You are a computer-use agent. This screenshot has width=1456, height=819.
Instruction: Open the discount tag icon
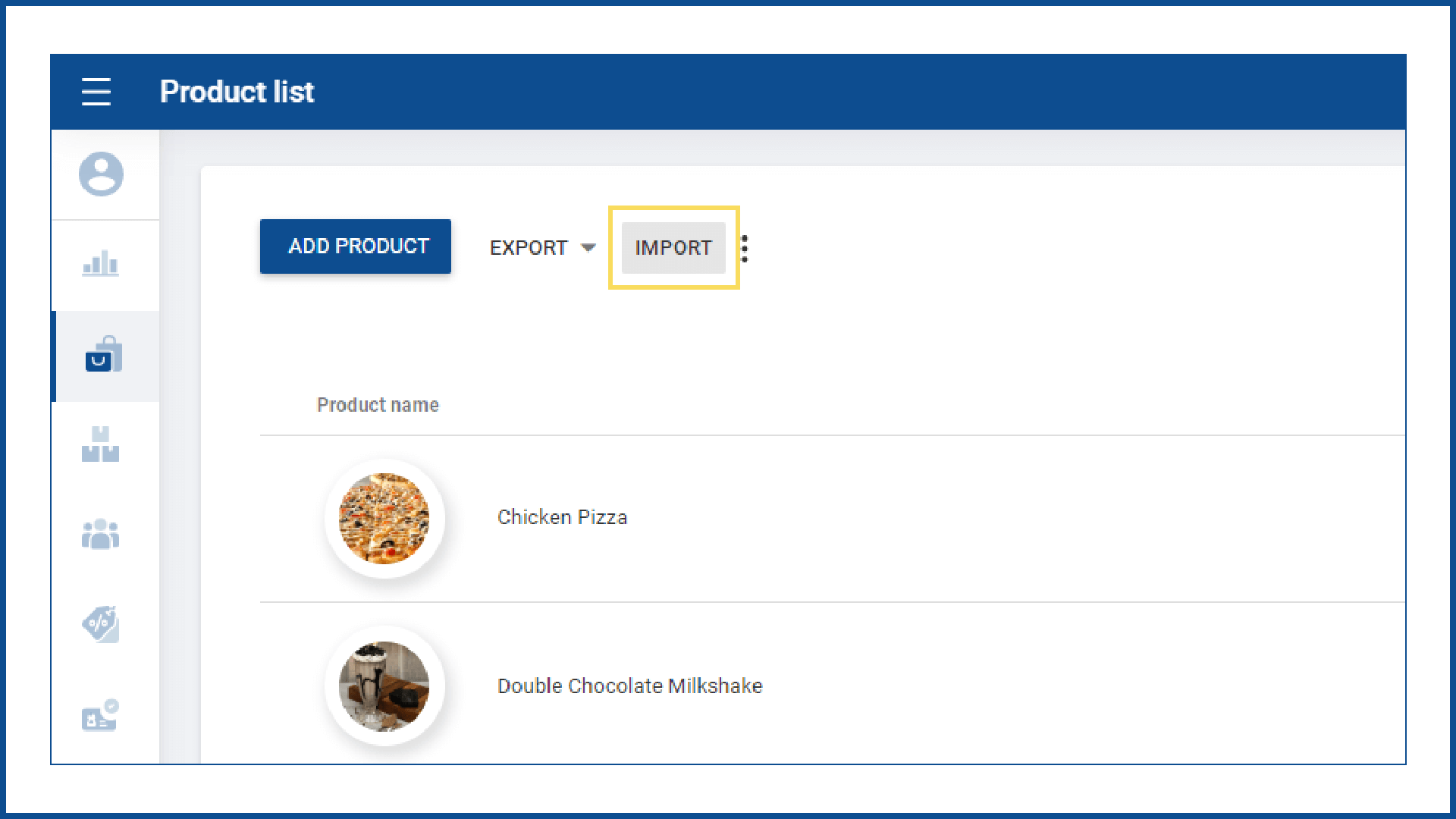click(101, 624)
